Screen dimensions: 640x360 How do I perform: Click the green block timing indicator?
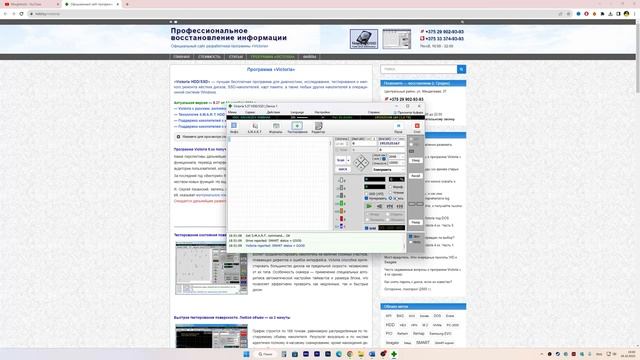(341, 203)
